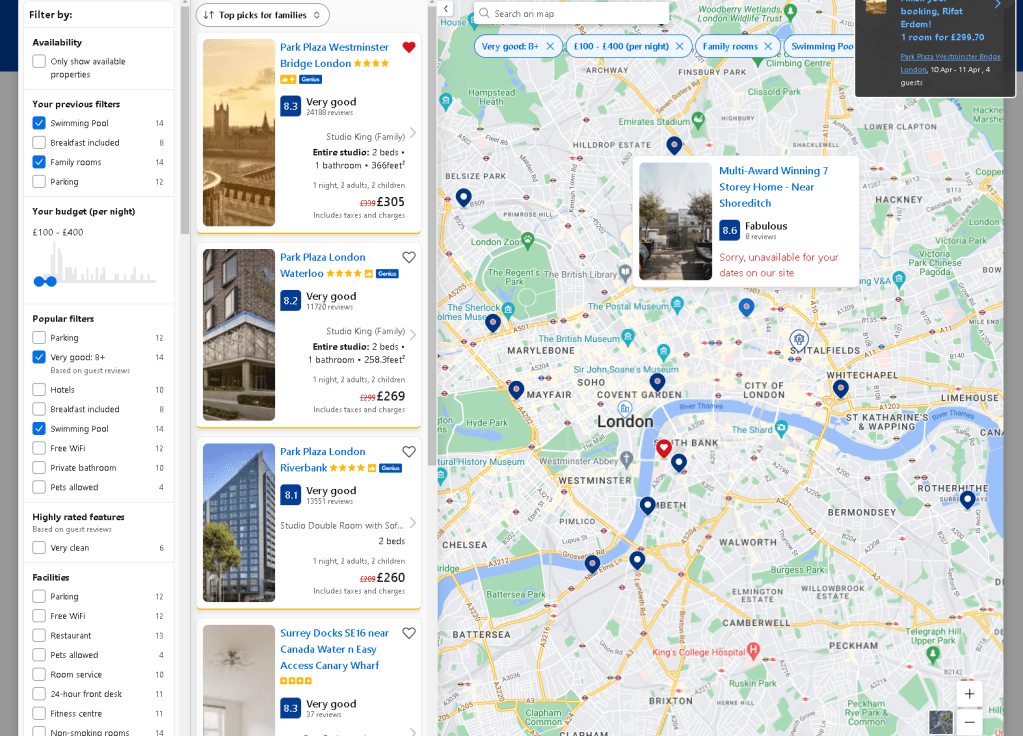This screenshot has height=736, width=1023.
Task: Open Park Plaza Westminster Bridge London listing
Action: coord(334,55)
